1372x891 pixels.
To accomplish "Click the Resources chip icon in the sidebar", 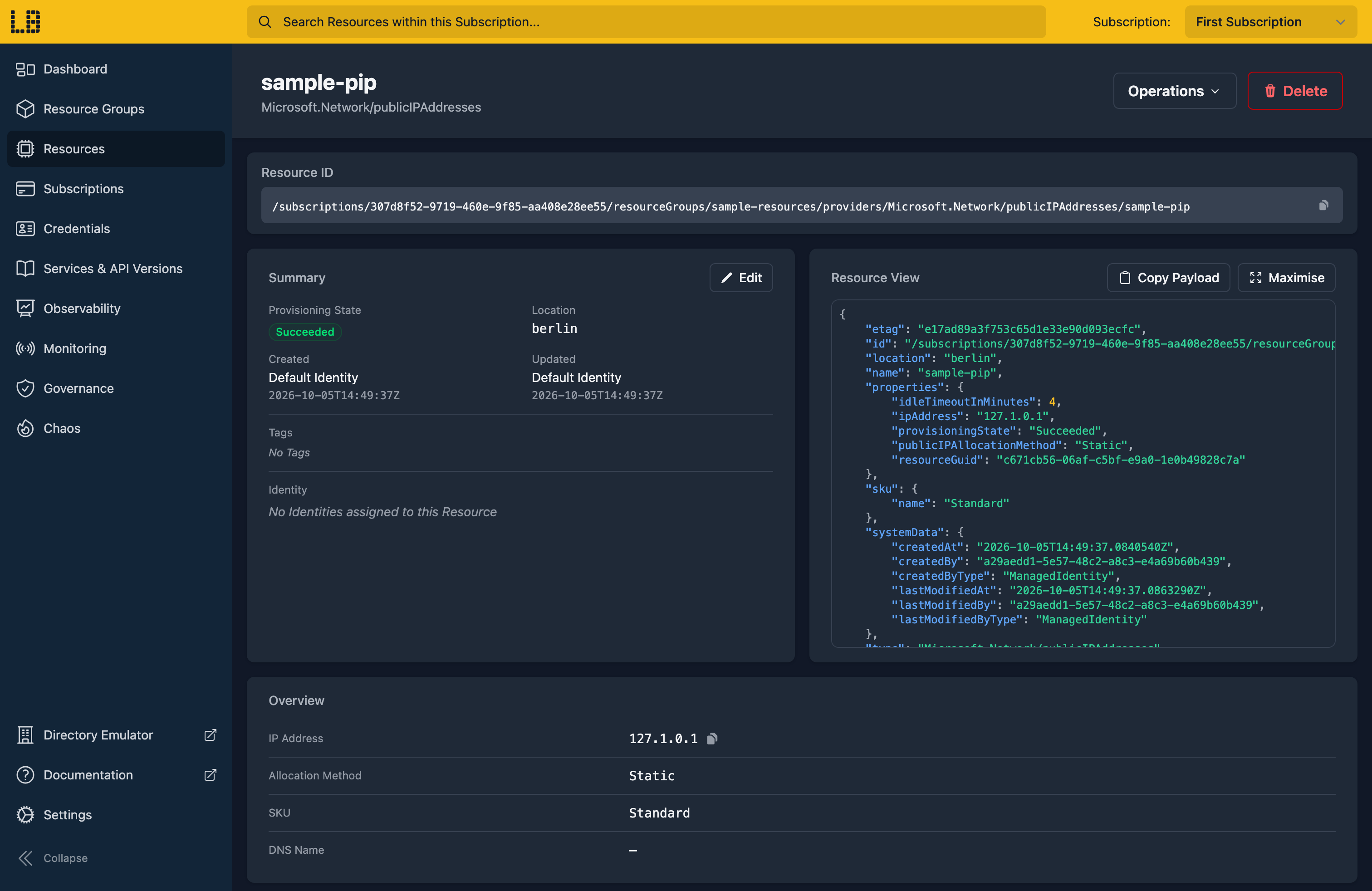I will [x=25, y=149].
